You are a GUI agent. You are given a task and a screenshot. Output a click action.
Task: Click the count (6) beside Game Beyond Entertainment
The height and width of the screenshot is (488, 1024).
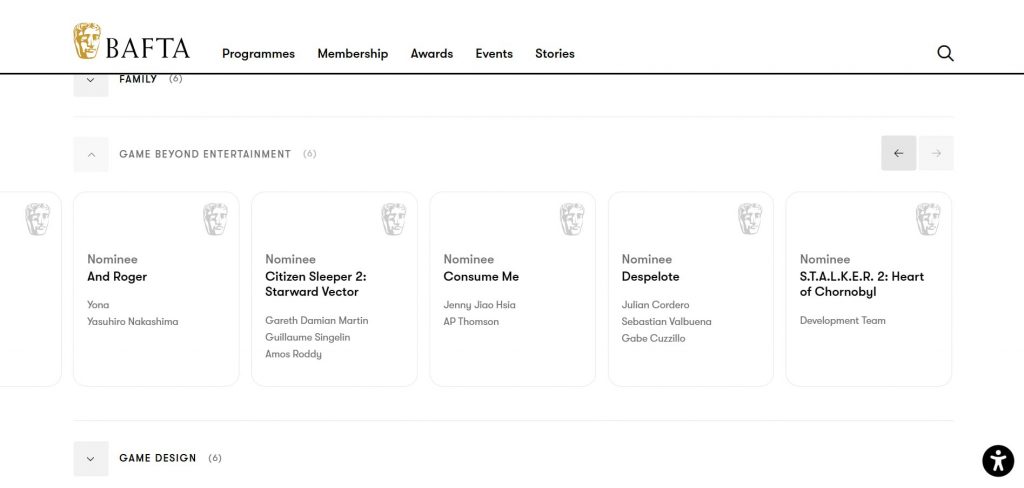pos(310,154)
